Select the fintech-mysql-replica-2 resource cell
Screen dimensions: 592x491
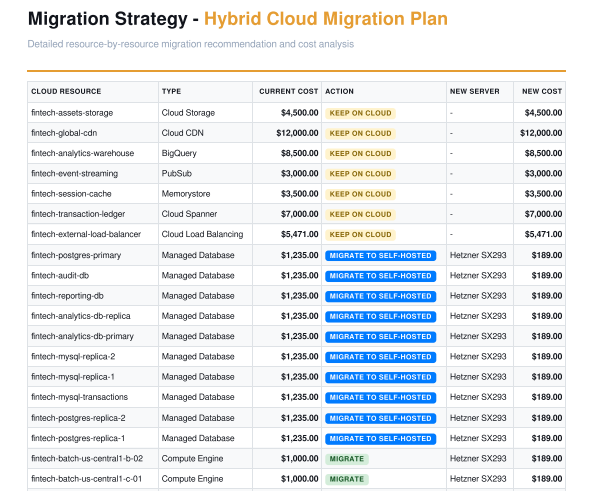click(x=93, y=357)
